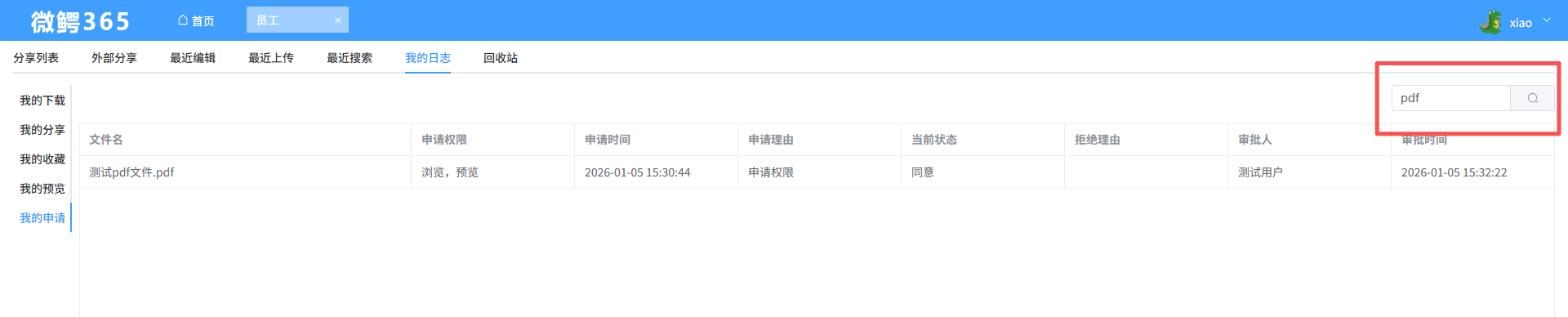
Task: Close the 员工 tab
Action: pos(337,20)
